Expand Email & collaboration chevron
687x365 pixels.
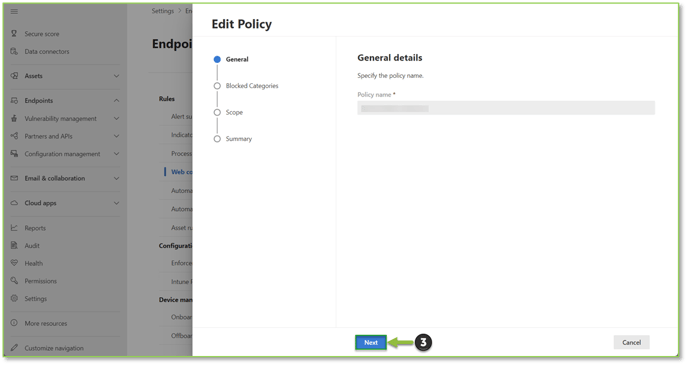click(x=116, y=178)
